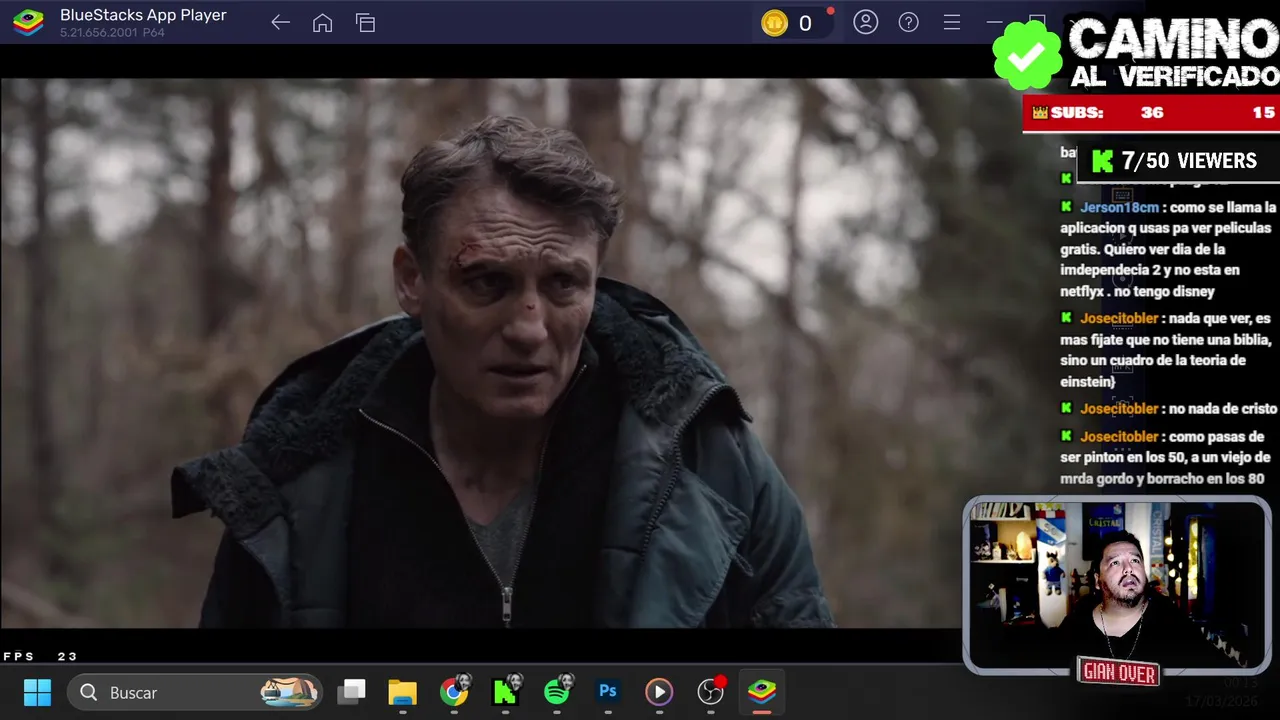This screenshot has height=720, width=1280.
Task: Open the Windows Start menu
Action: 37,692
